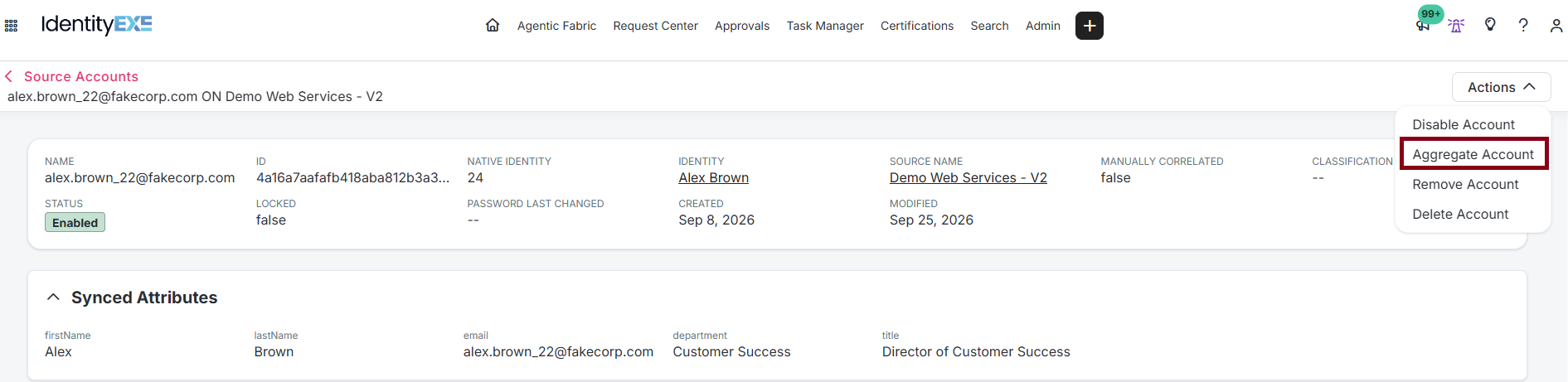Open help question mark icon
Image resolution: width=1568 pixels, height=382 pixels.
coord(1523,26)
